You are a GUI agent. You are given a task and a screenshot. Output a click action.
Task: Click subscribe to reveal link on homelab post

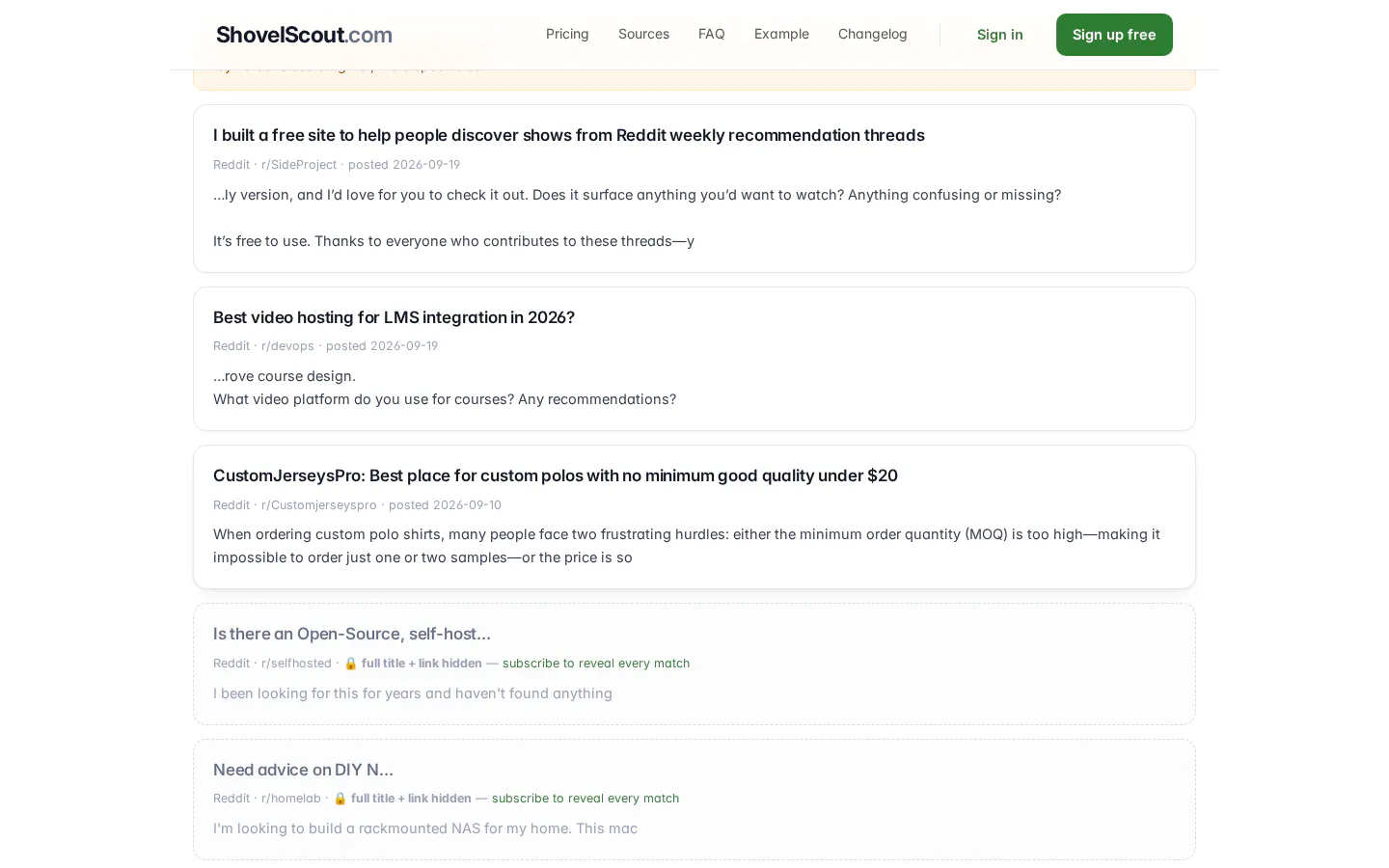click(x=586, y=799)
